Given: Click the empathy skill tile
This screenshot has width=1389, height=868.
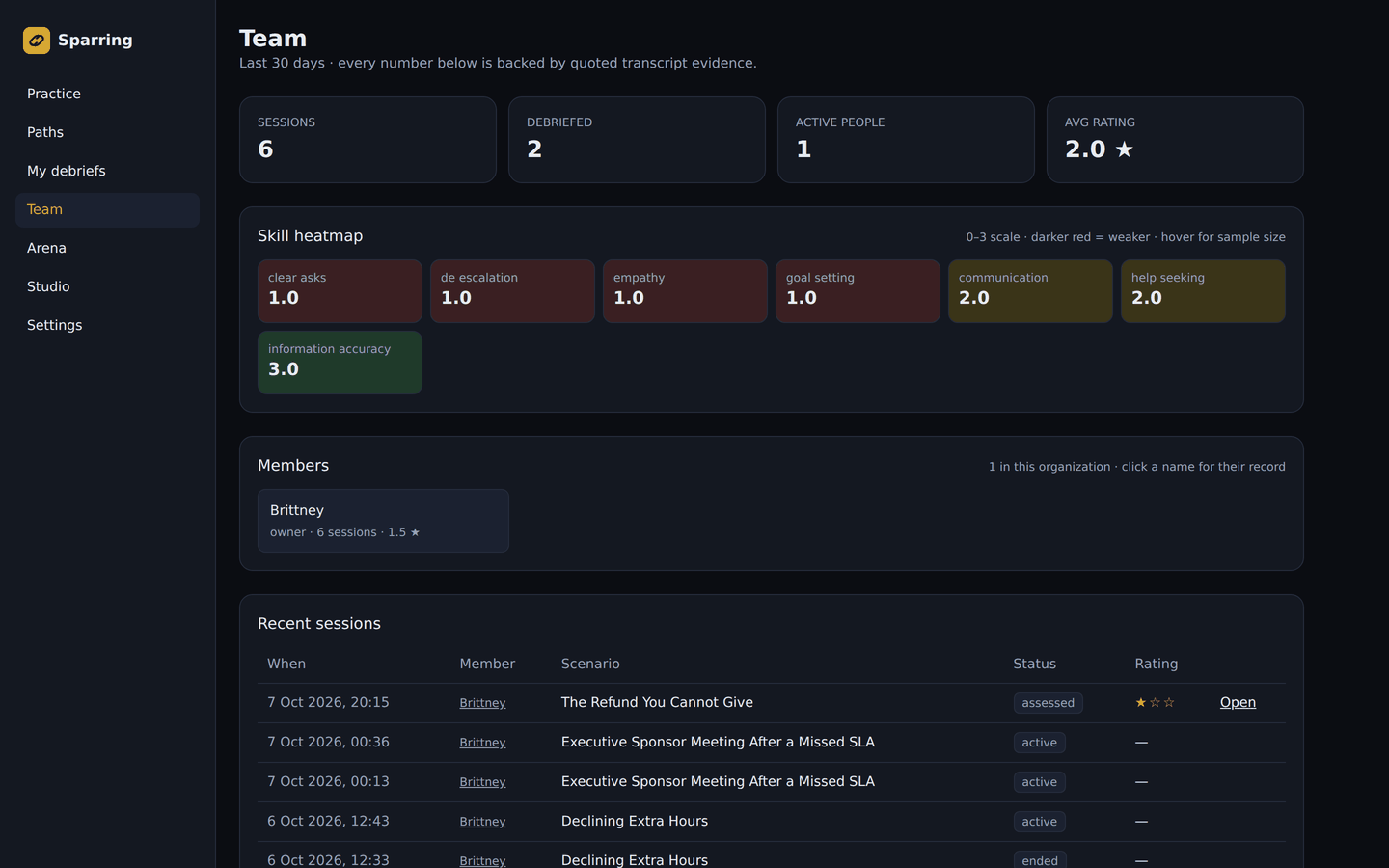Looking at the screenshot, I should (685, 291).
